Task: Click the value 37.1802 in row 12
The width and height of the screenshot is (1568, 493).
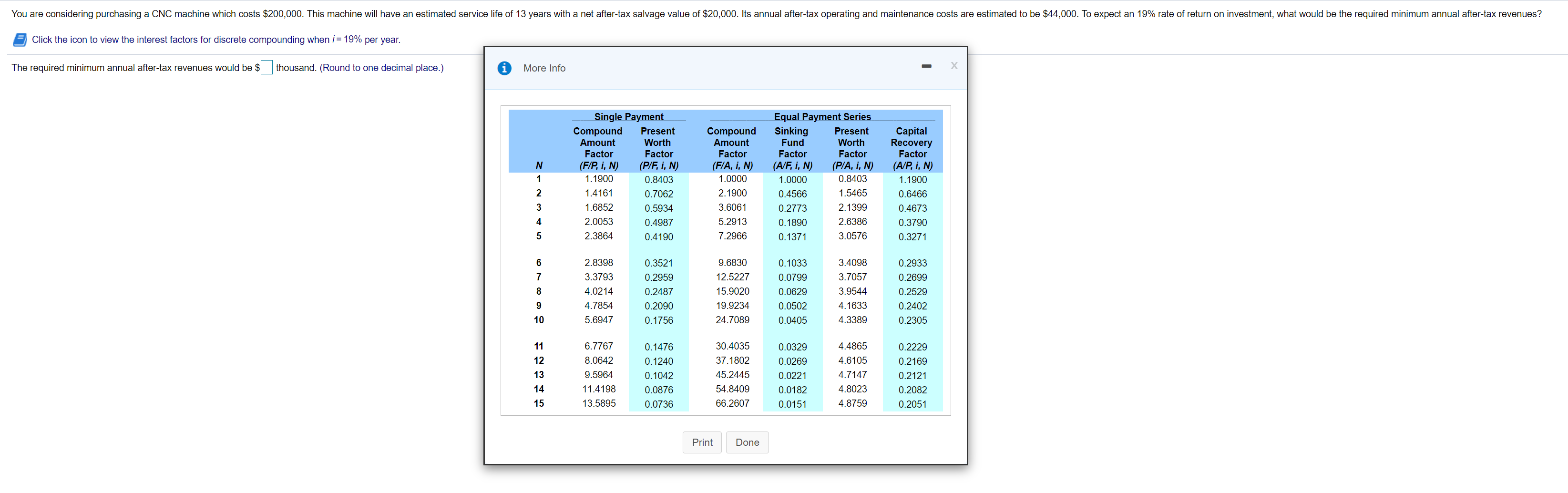Action: pos(732,361)
